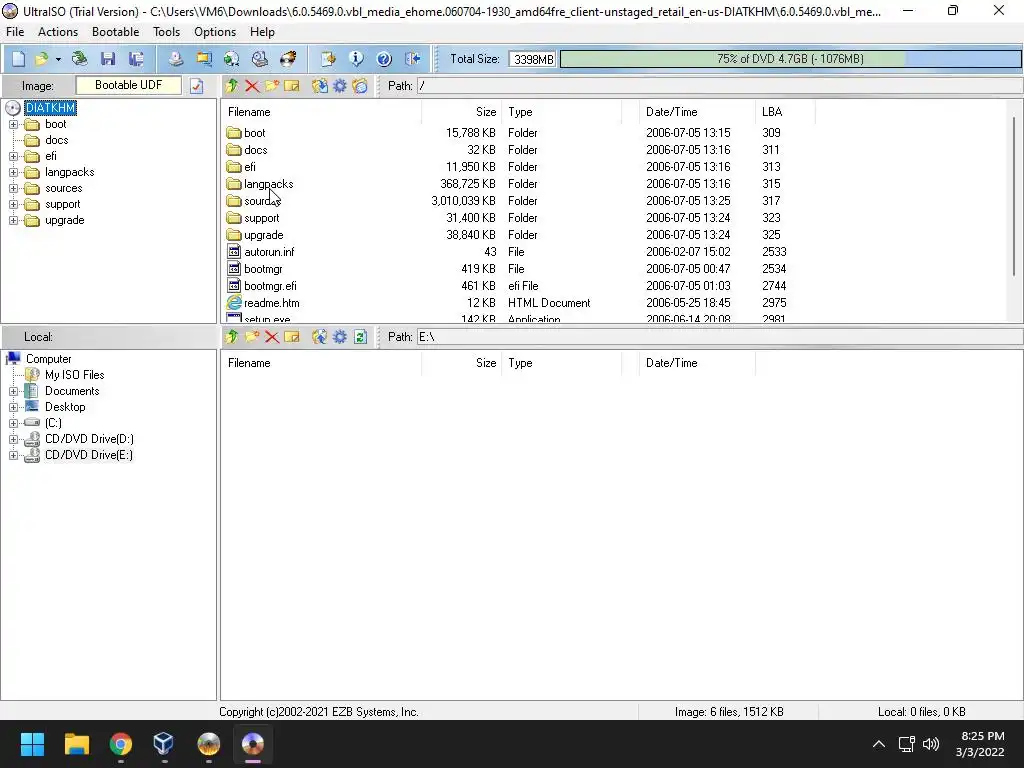
Task: Expand the langpacks folder node
Action: pos(13,172)
